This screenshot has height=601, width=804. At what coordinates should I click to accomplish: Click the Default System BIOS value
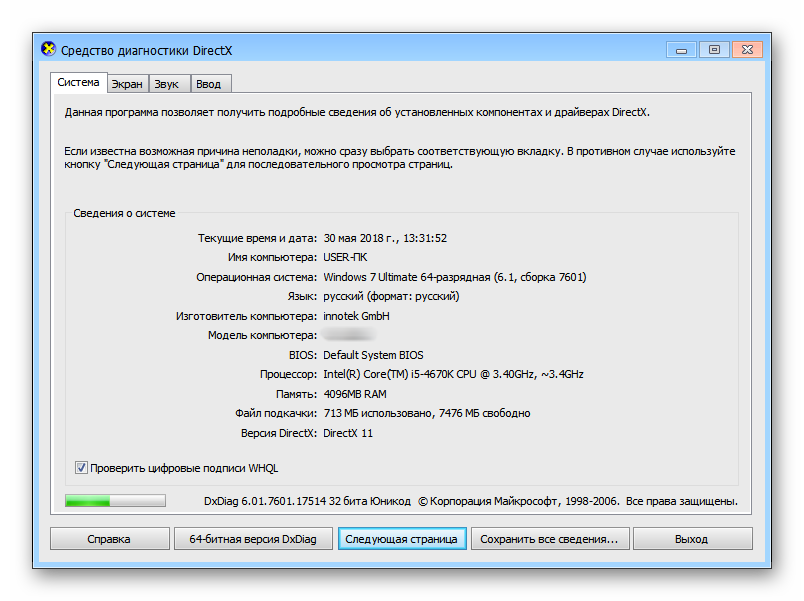373,355
